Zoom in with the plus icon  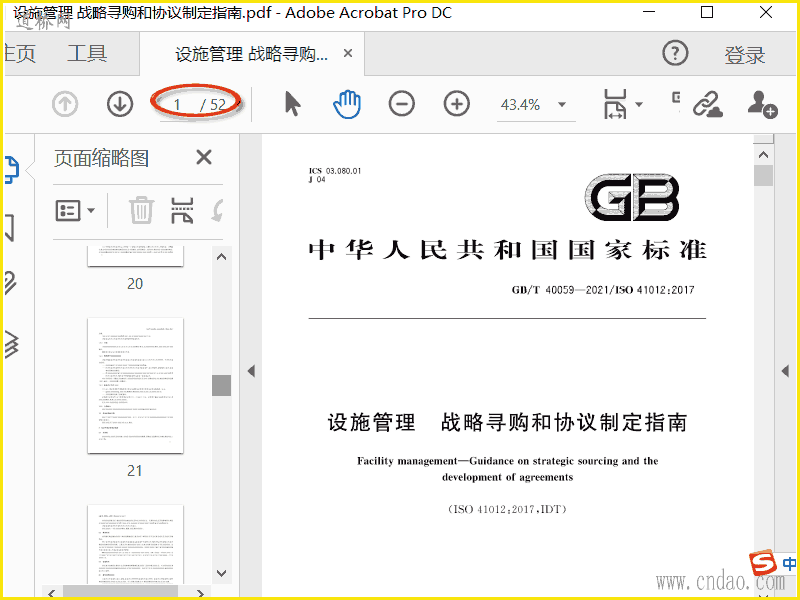pos(457,104)
